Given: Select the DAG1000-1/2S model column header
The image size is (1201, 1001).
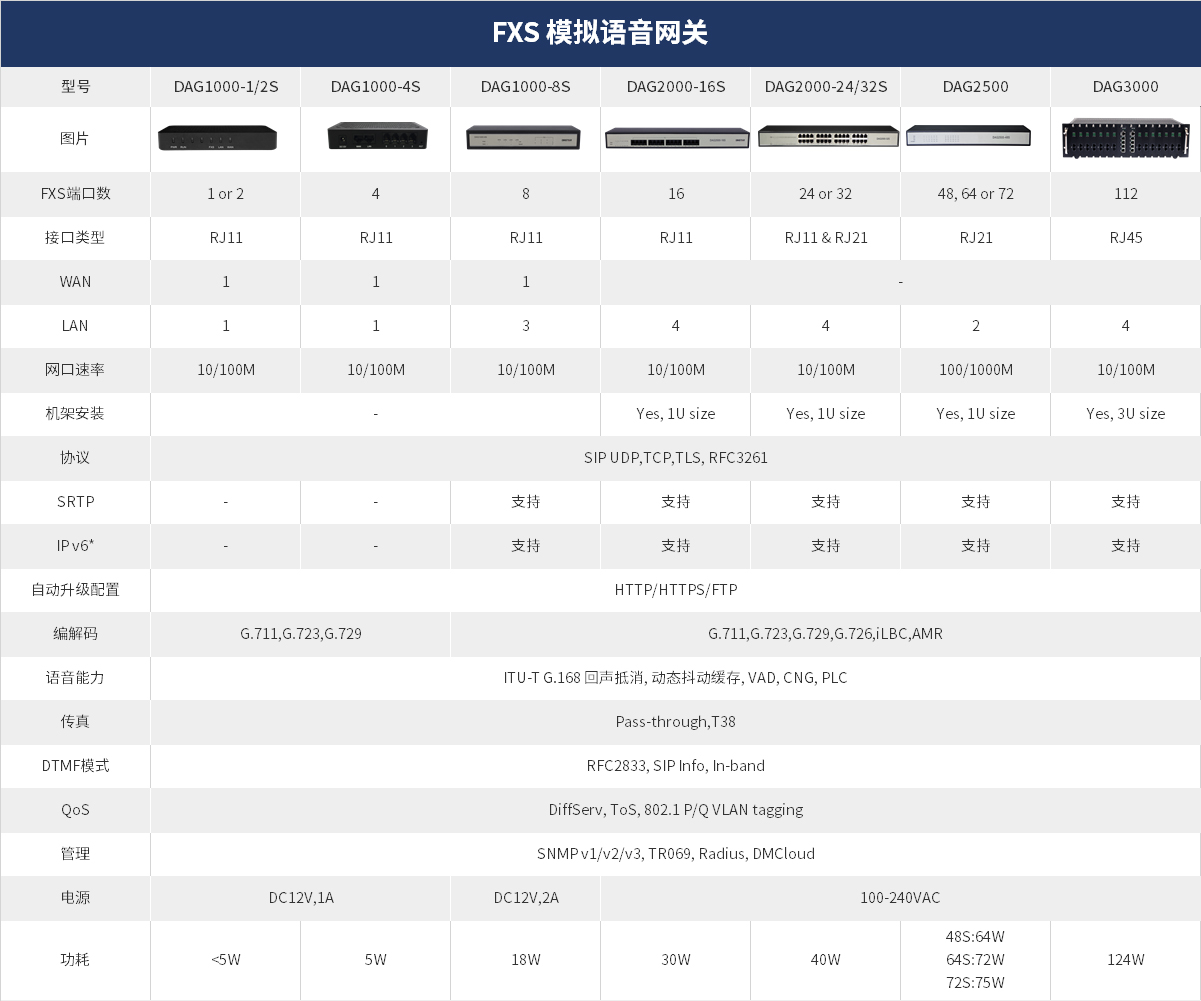Looking at the screenshot, I should [226, 87].
